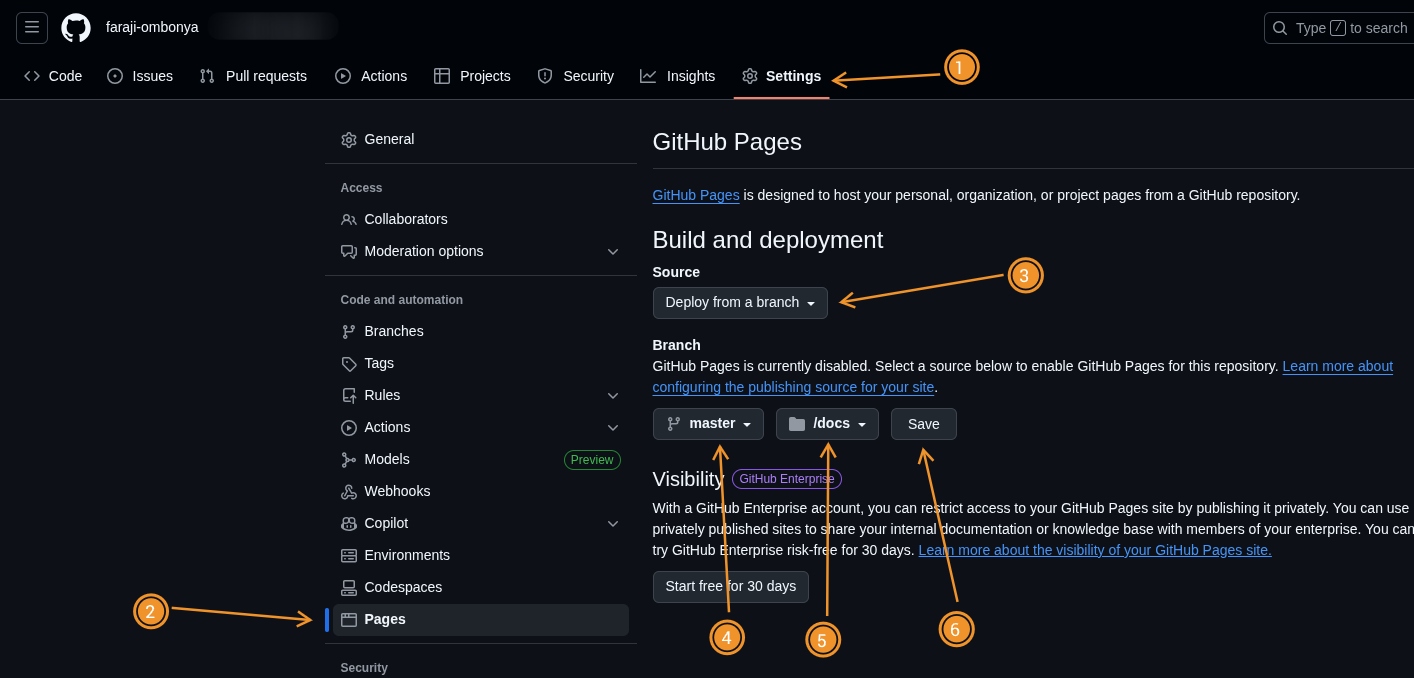The height and width of the screenshot is (678, 1414).
Task: Open the Deploy from a branch dropdown
Action: [x=740, y=303]
